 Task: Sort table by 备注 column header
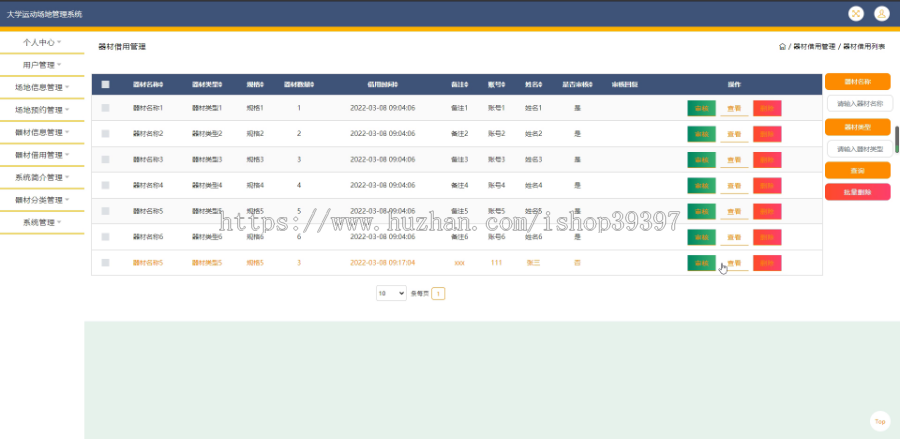459,84
